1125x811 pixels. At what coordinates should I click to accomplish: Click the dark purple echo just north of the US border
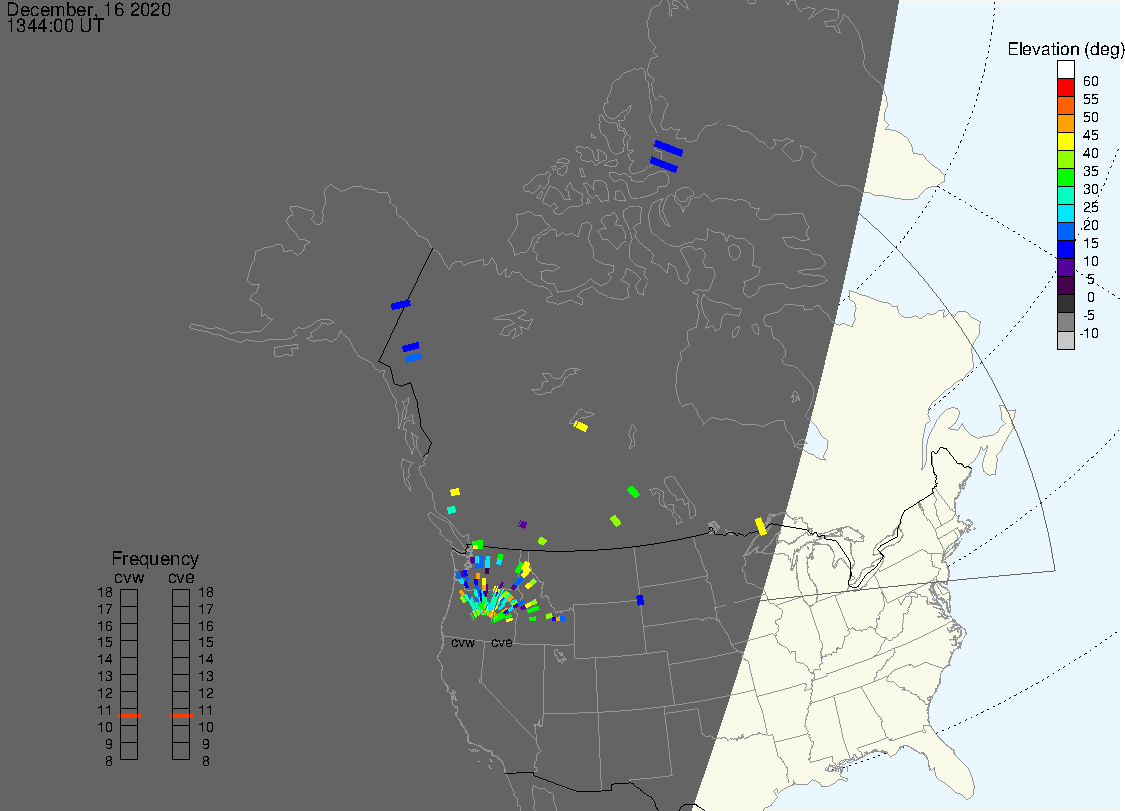pyautogui.click(x=522, y=525)
